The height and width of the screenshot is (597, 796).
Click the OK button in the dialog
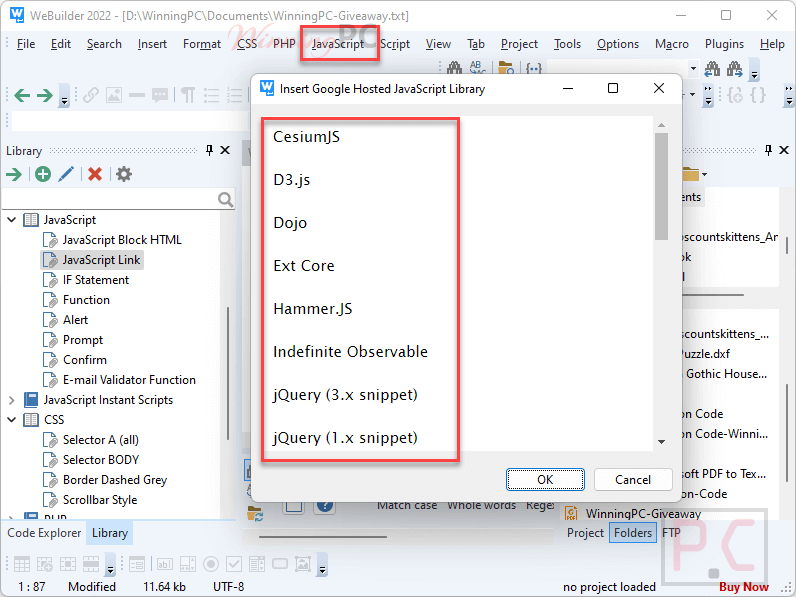point(545,480)
